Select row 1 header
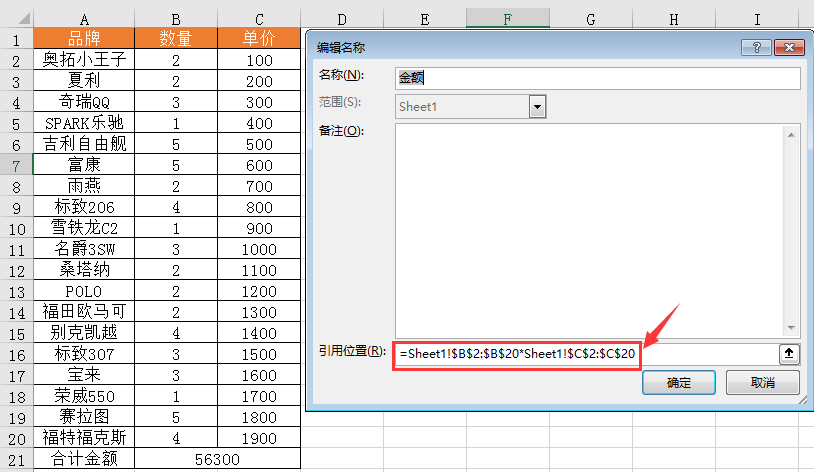This screenshot has height=472, width=814. (x=17, y=39)
